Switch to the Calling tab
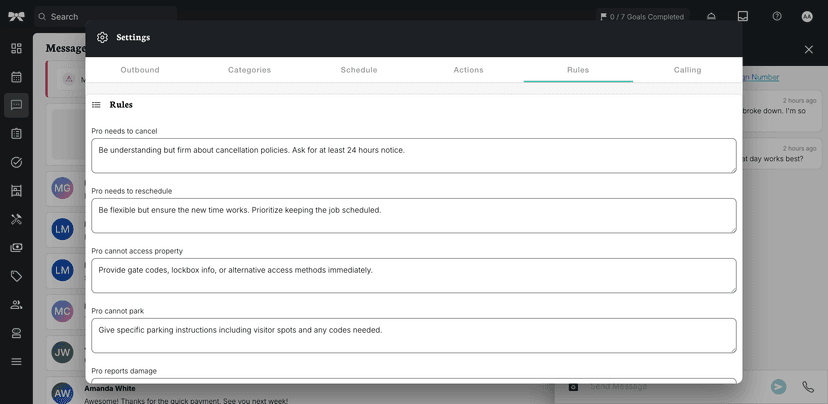This screenshot has width=828, height=404. tap(687, 70)
